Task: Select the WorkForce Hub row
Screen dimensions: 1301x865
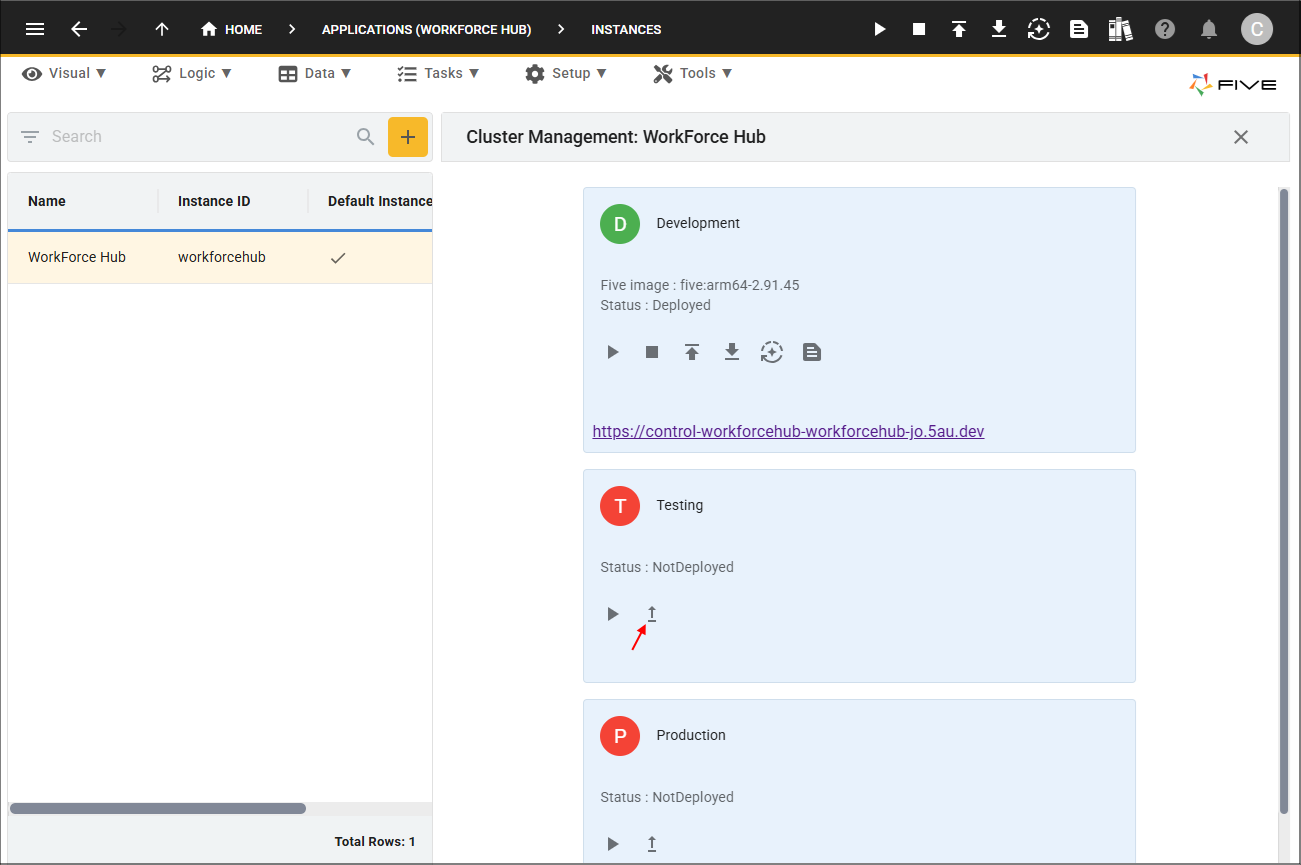Action: (x=220, y=257)
